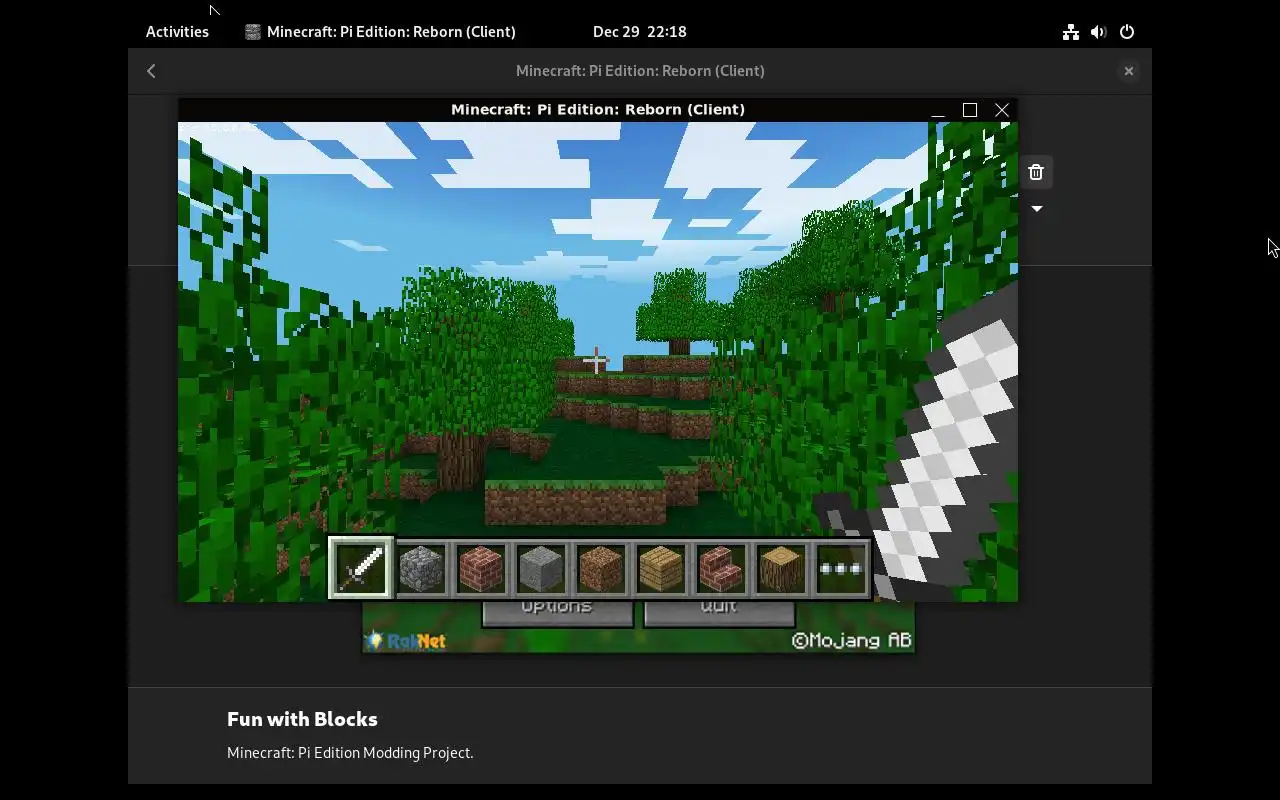1280x800 pixels.
Task: Click the Quit button in game menu
Action: [x=719, y=613]
